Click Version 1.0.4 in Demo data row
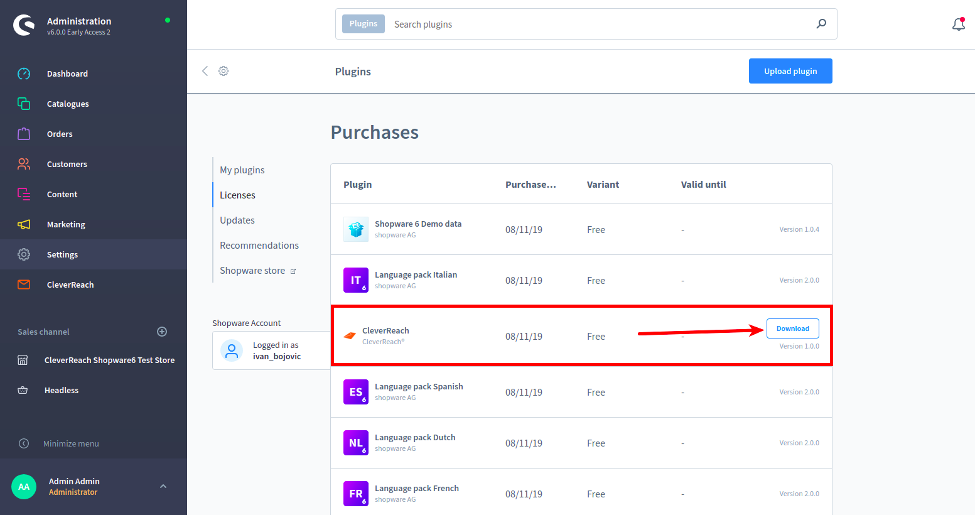 (x=799, y=229)
